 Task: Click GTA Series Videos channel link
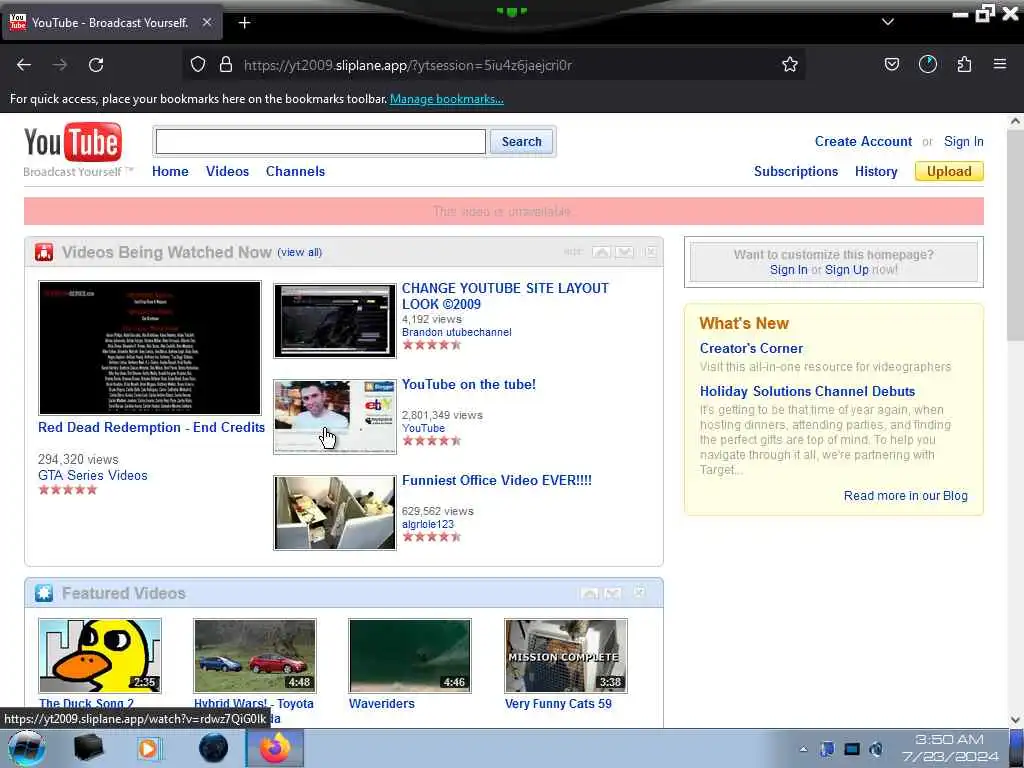93,475
